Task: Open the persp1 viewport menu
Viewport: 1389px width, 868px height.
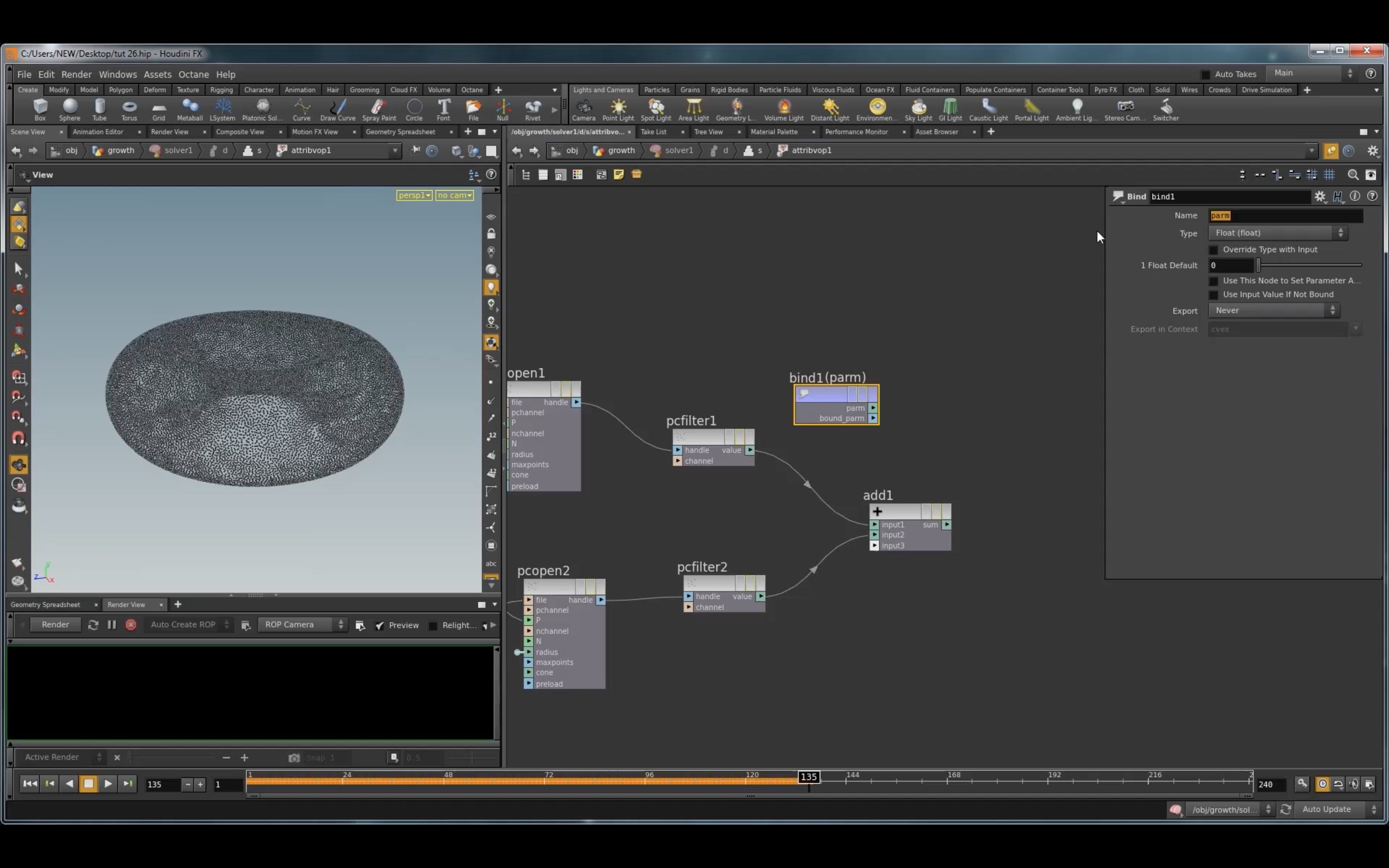Action: [414, 195]
